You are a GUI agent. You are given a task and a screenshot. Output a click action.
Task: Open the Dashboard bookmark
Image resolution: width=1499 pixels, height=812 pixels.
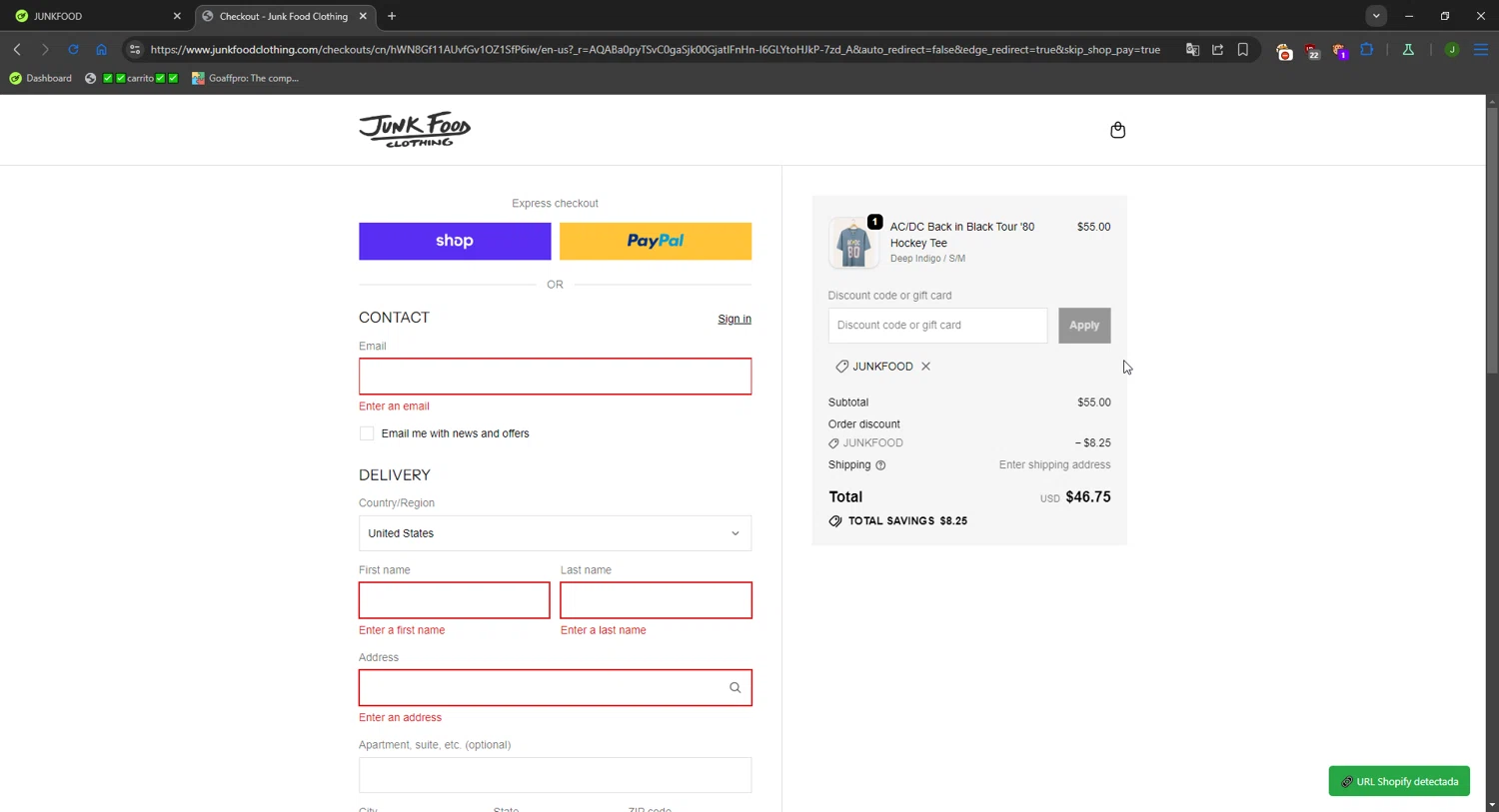(x=41, y=78)
